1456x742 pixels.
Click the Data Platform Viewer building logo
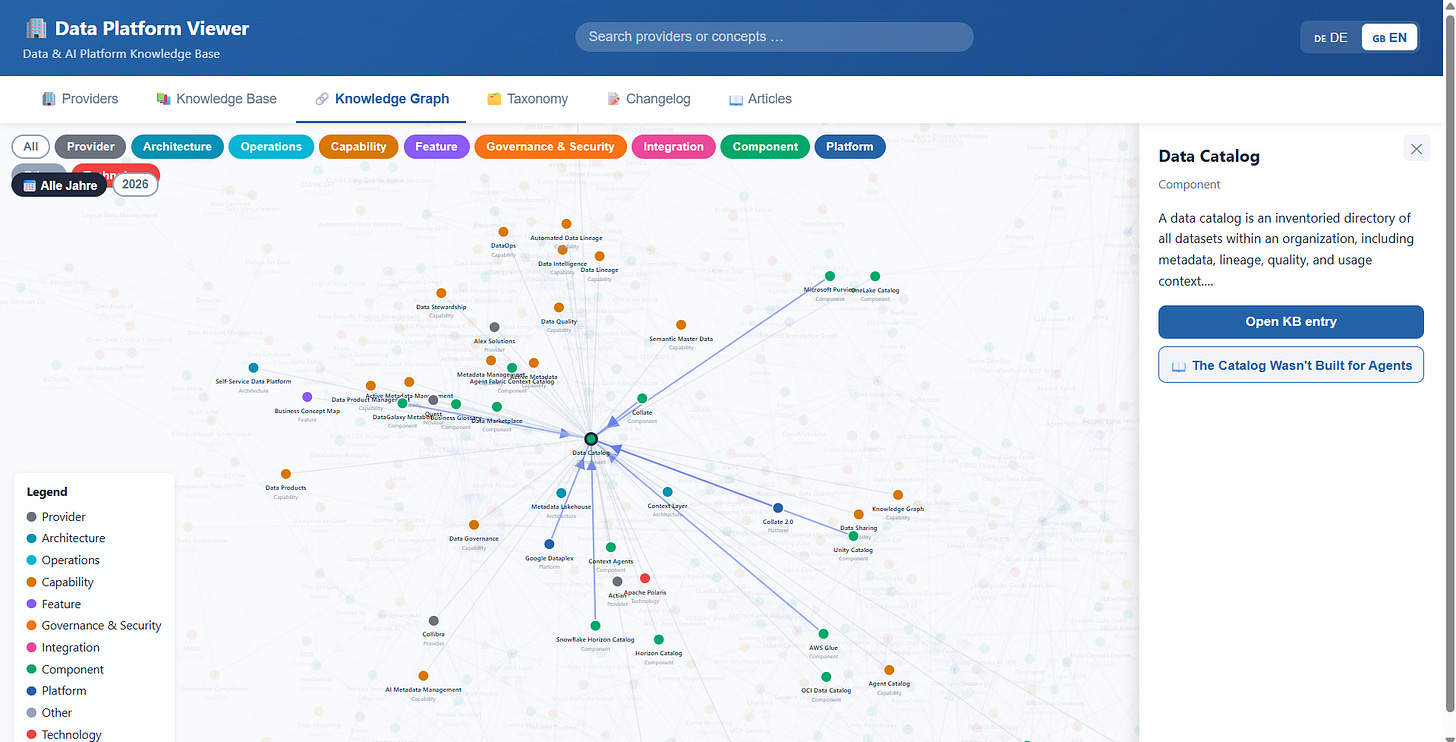pyautogui.click(x=36, y=29)
